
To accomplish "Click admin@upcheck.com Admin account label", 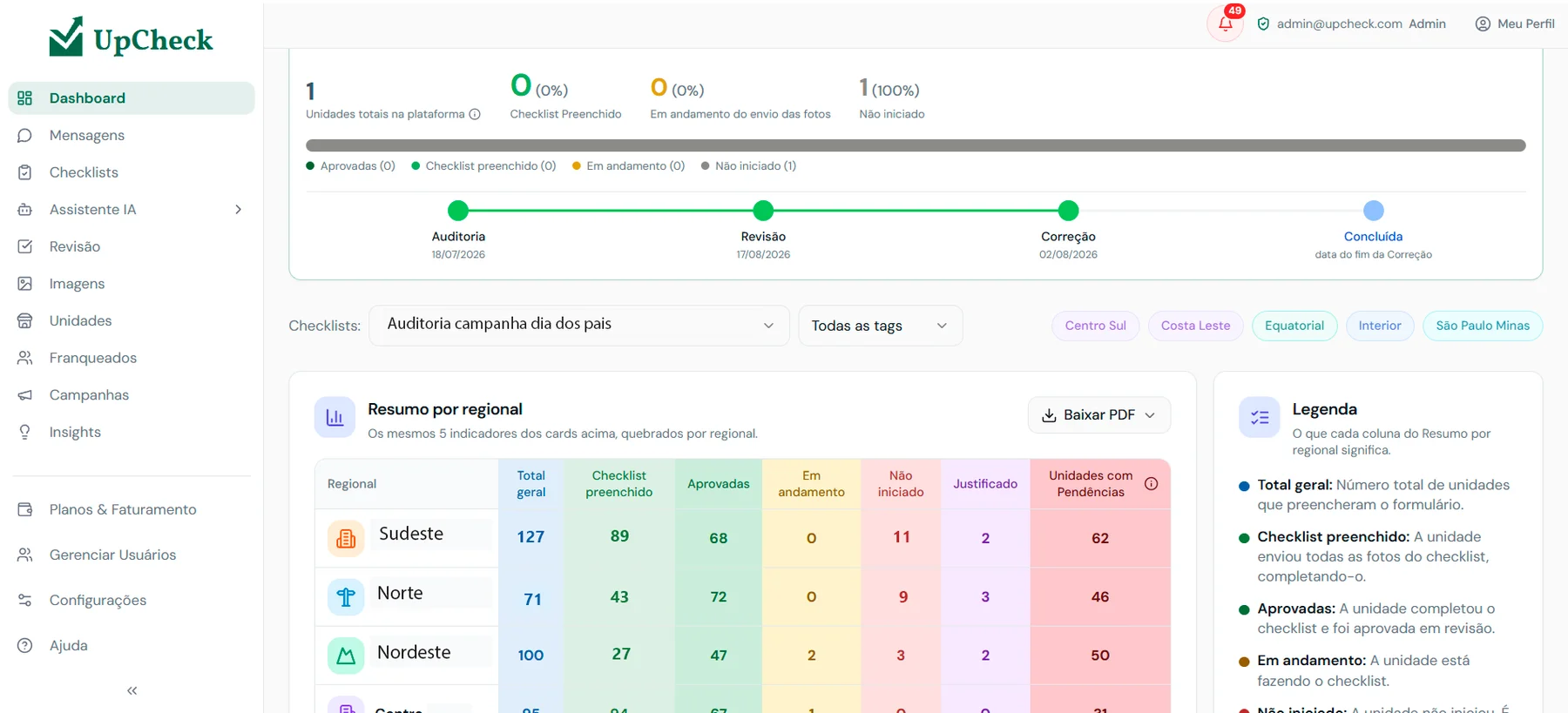I will pyautogui.click(x=1351, y=24).
